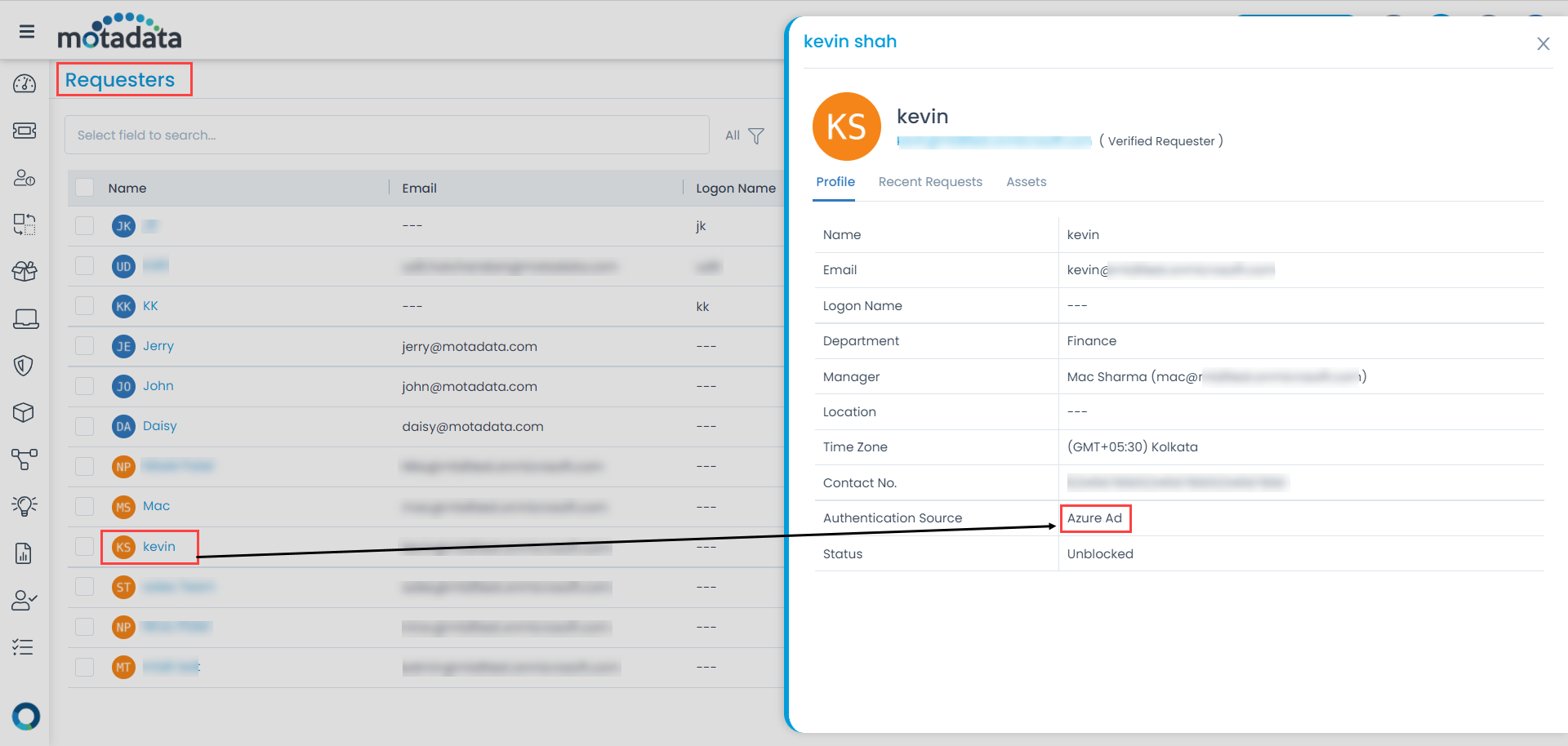Open the Dashboard gauge icon in sidebar
Image resolution: width=1568 pixels, height=746 pixels.
[24, 83]
